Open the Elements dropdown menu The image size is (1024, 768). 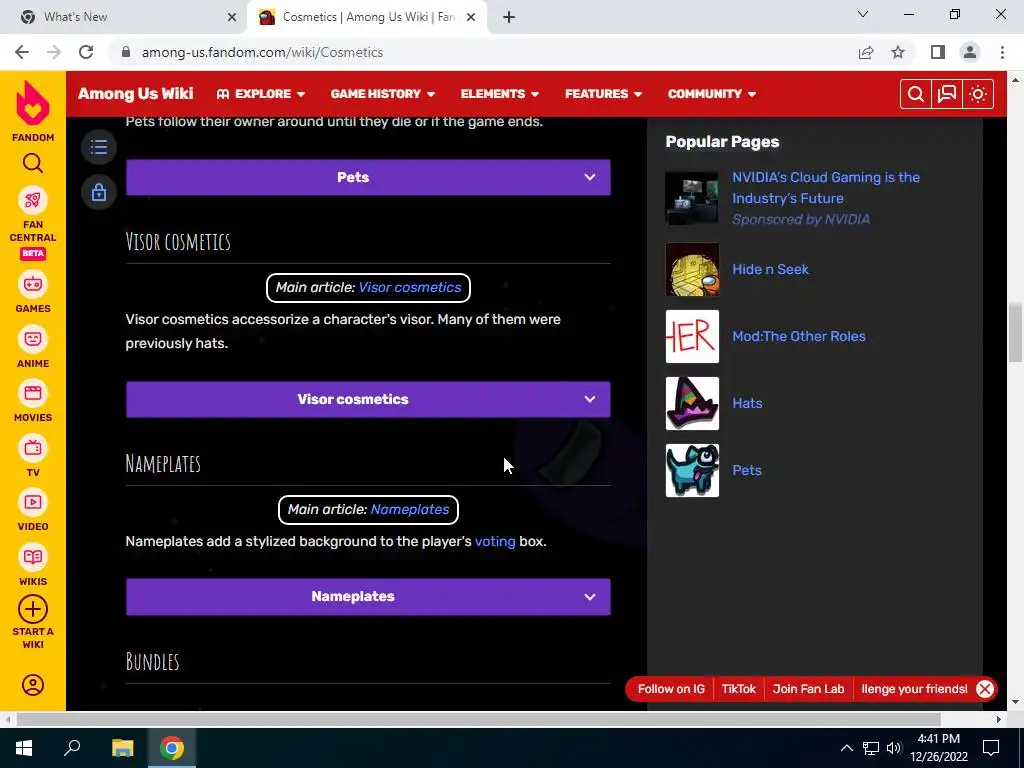pyautogui.click(x=500, y=94)
